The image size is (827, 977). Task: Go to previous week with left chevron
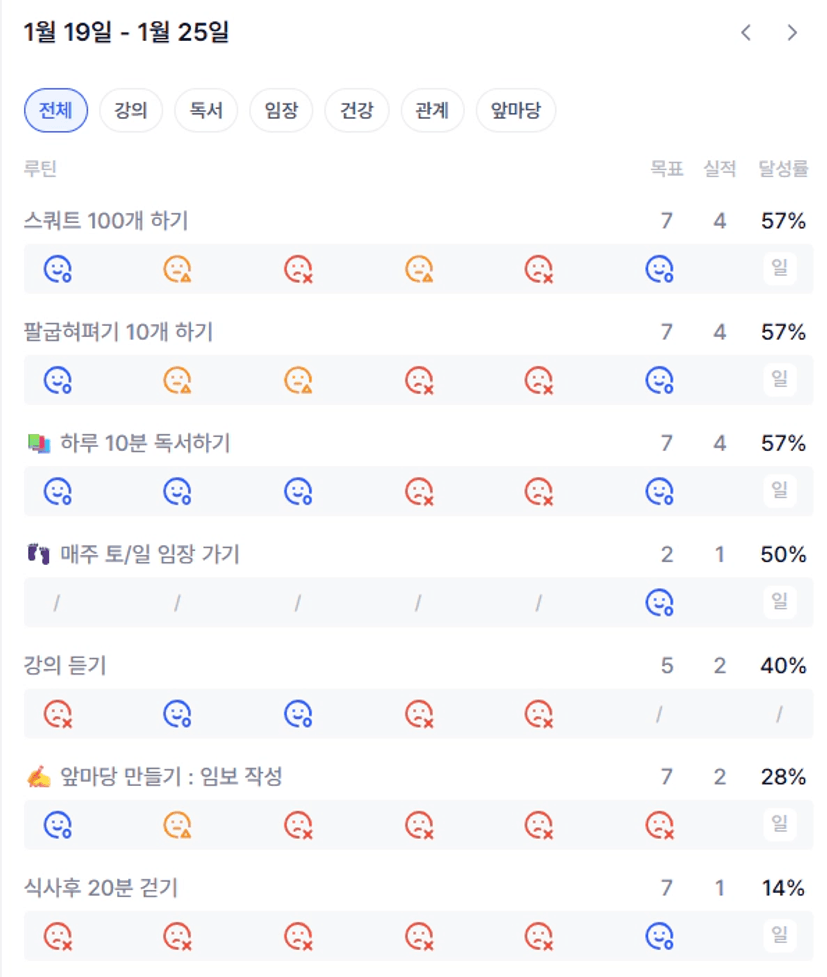746,33
